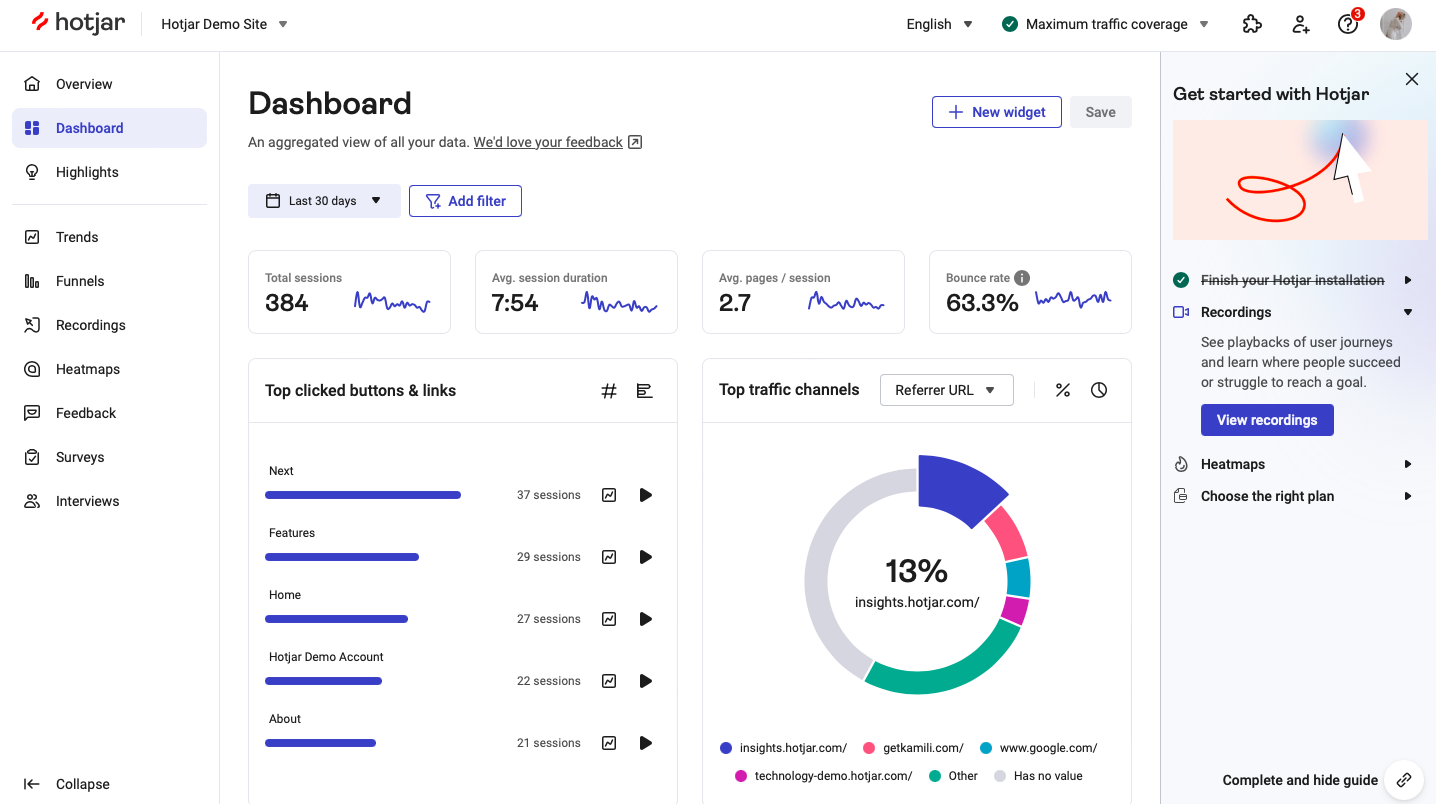Copy guide link icon at bottom right
The image size is (1436, 804).
pyautogui.click(x=1404, y=780)
